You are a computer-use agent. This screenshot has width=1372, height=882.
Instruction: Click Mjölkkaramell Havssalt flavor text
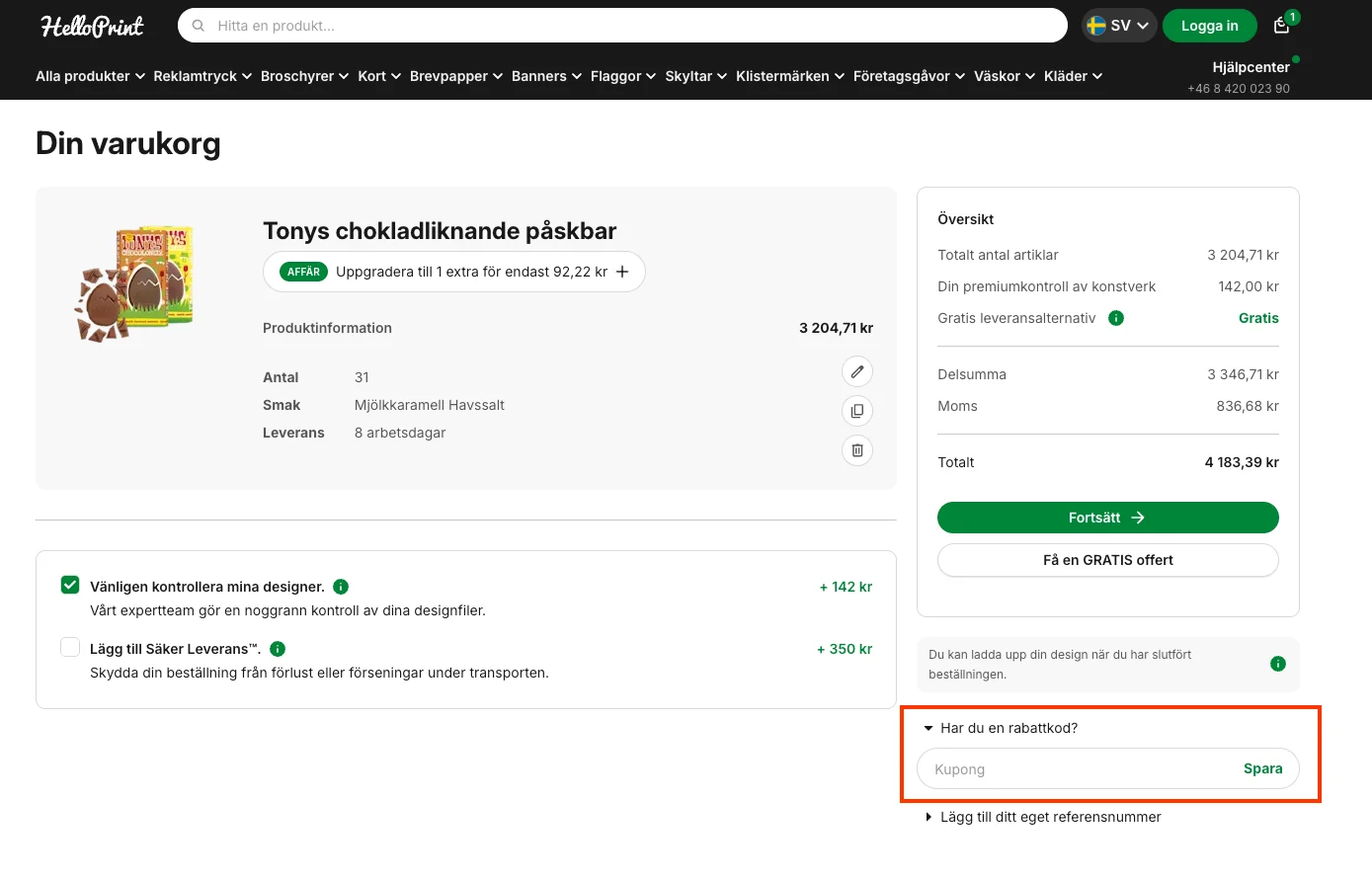[x=430, y=405]
